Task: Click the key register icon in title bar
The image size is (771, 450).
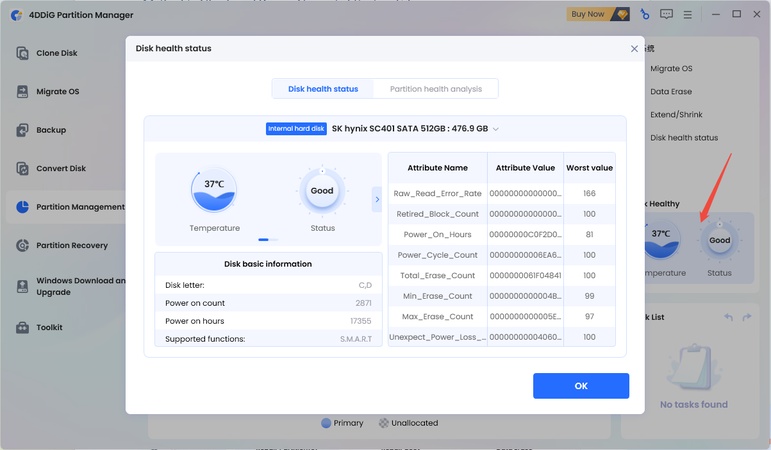Action: [x=645, y=14]
